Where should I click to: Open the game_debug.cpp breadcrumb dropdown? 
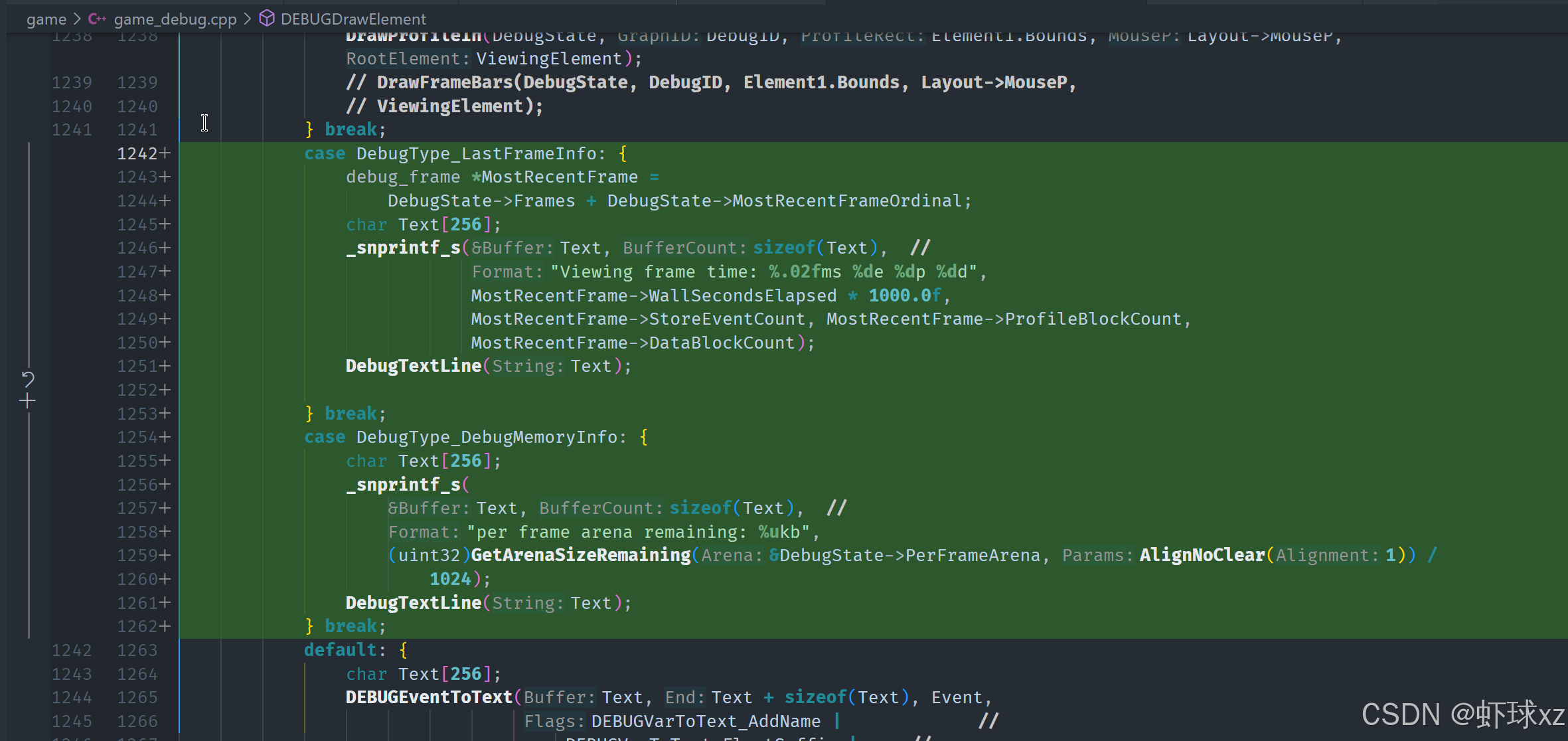pos(175,19)
